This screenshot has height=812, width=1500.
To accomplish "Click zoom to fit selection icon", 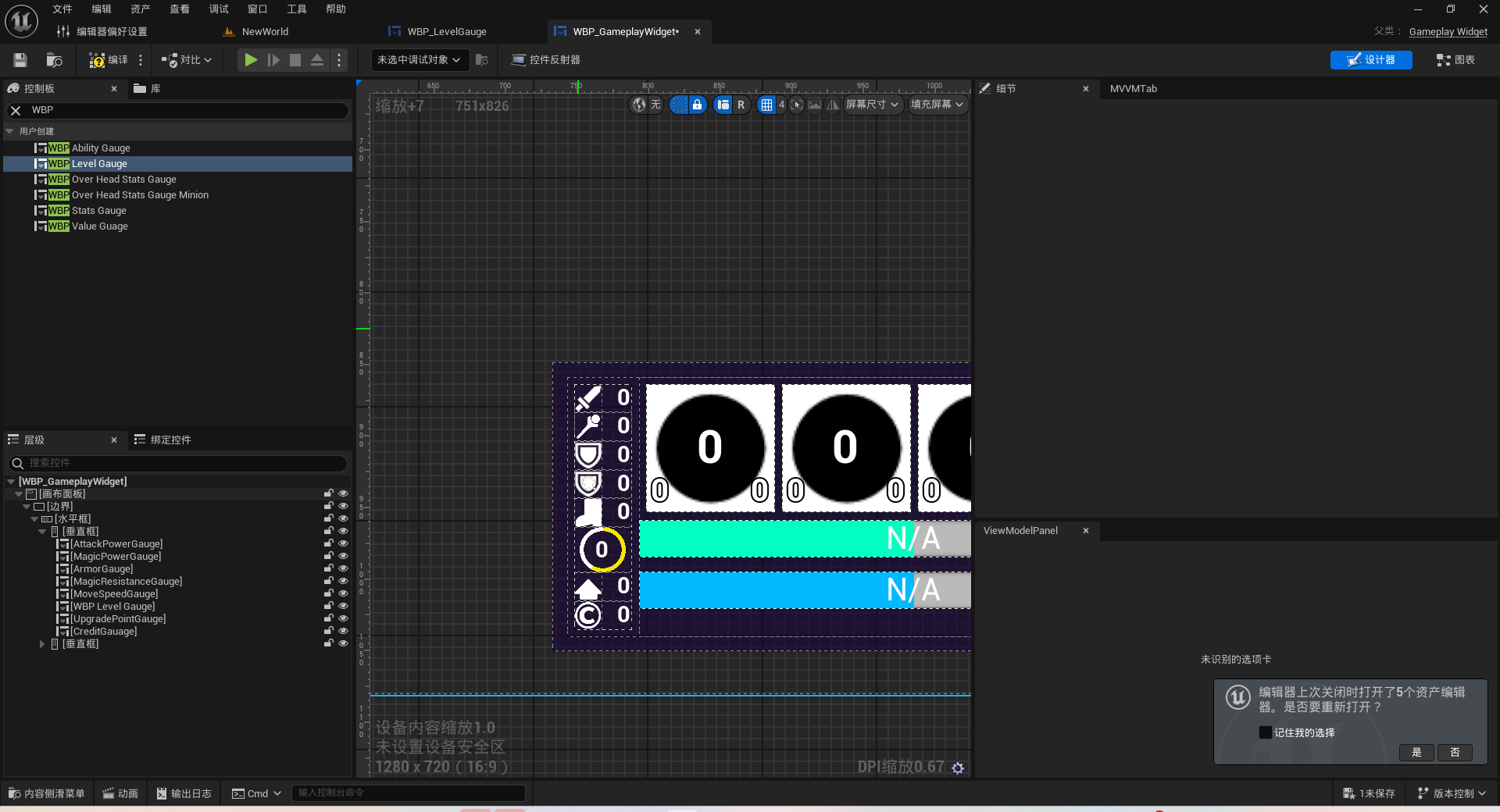I will pyautogui.click(x=797, y=105).
